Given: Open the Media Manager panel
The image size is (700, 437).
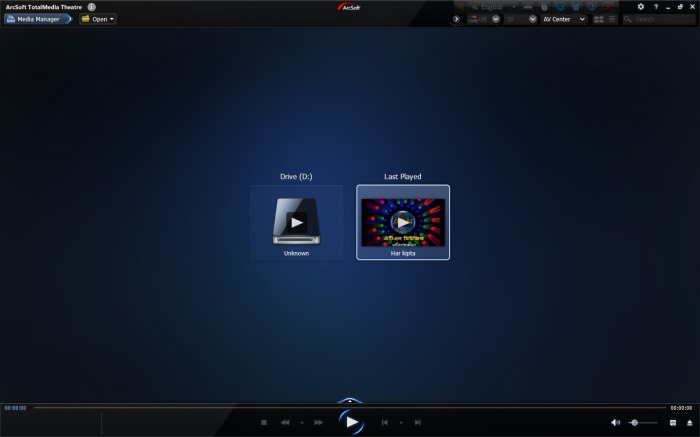Looking at the screenshot, I should tap(38, 19).
